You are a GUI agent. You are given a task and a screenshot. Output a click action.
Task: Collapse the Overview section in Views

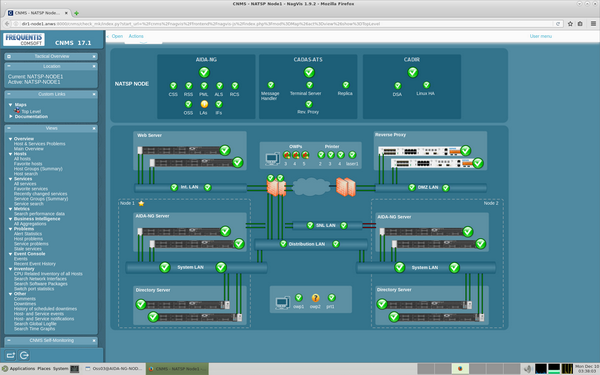[x=10, y=139]
